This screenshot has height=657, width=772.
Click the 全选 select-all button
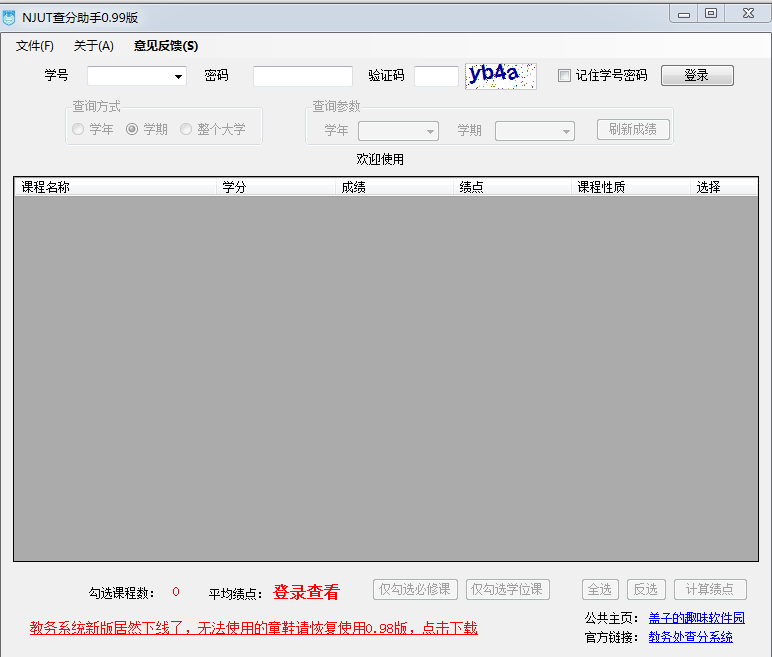[600, 590]
